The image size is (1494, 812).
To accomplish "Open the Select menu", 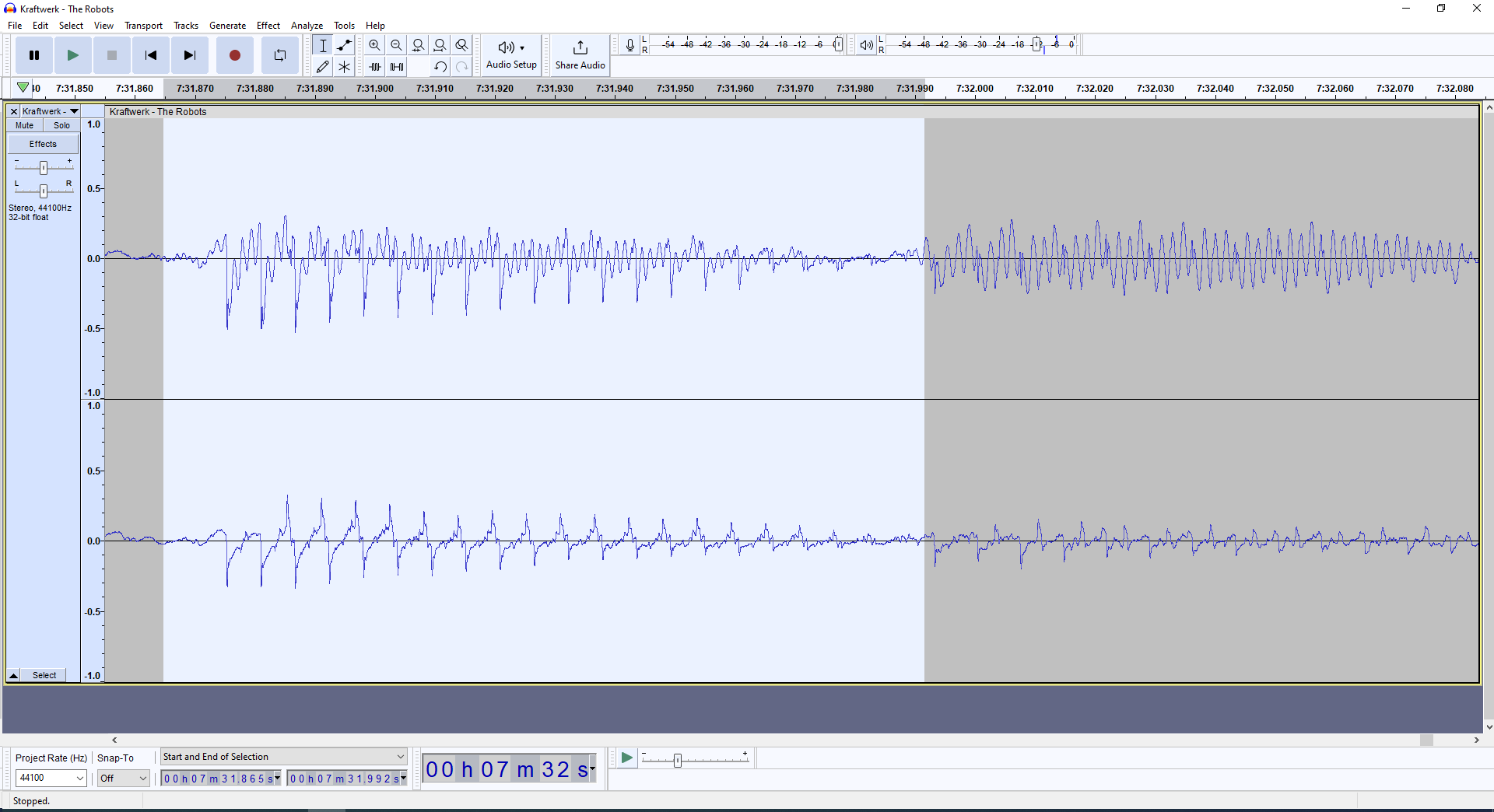I will [71, 26].
